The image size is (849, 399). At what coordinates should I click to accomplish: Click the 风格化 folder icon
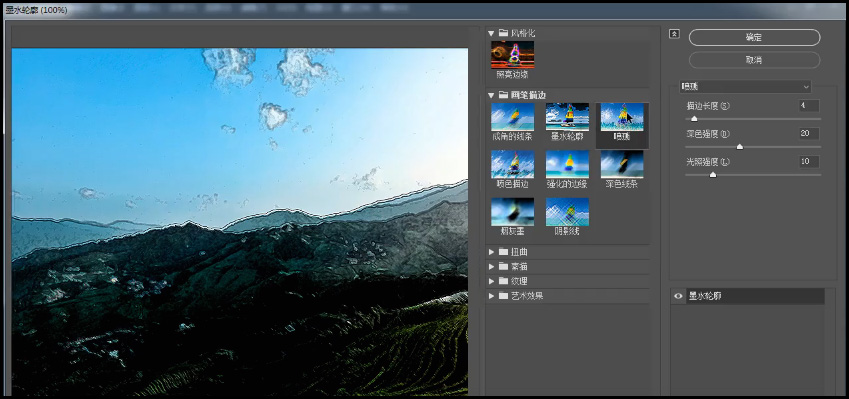[x=504, y=33]
